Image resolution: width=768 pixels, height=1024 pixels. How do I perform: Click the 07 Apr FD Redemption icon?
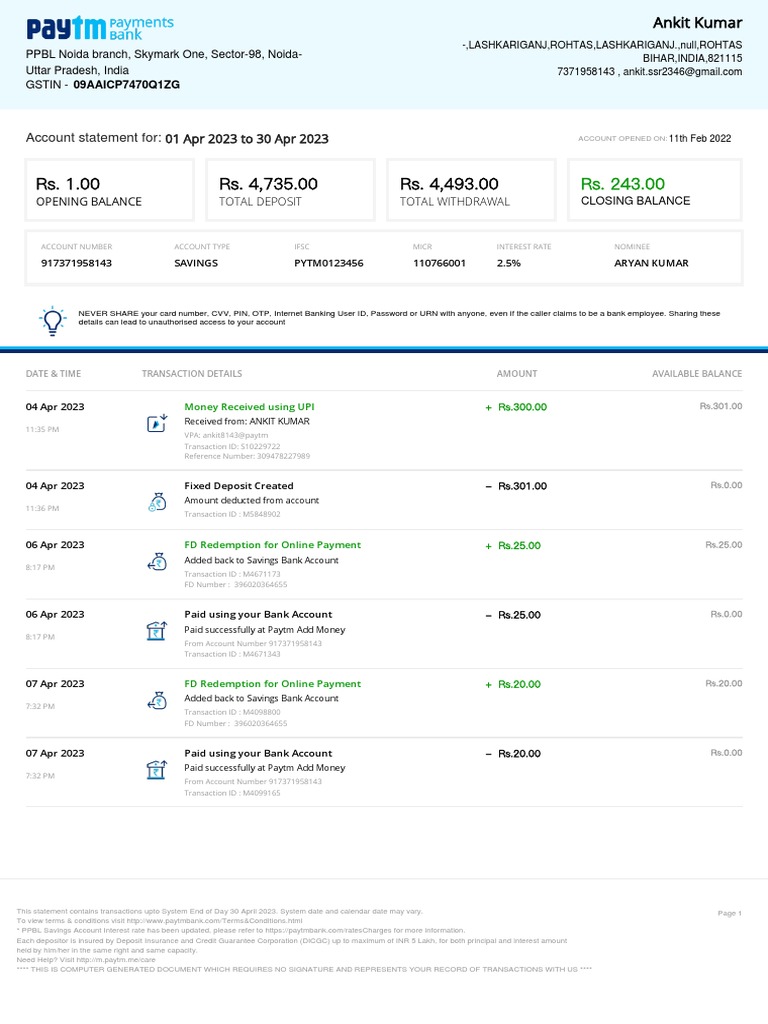coord(156,700)
